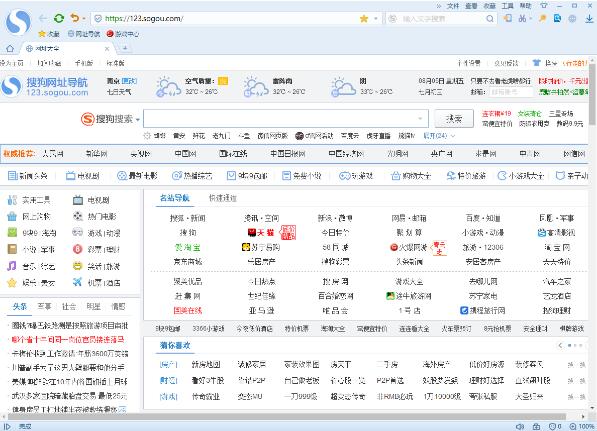597x431 pixels.
Task: Click the 100% zoom control in status bar
Action: 582,426
